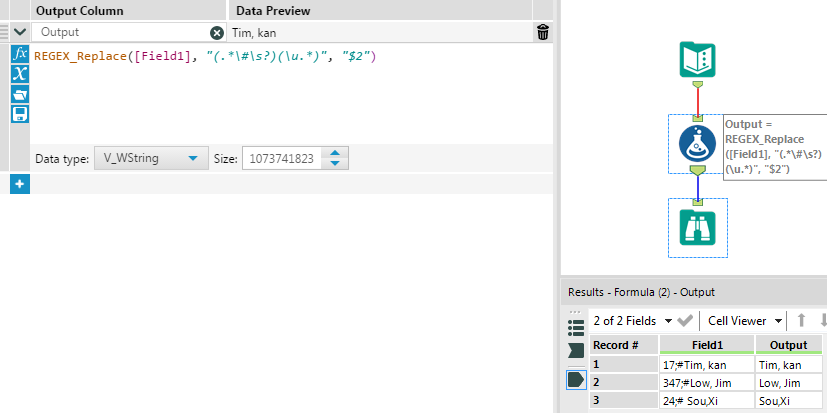Click the REGEX_Replace expression editor

[x=293, y=93]
